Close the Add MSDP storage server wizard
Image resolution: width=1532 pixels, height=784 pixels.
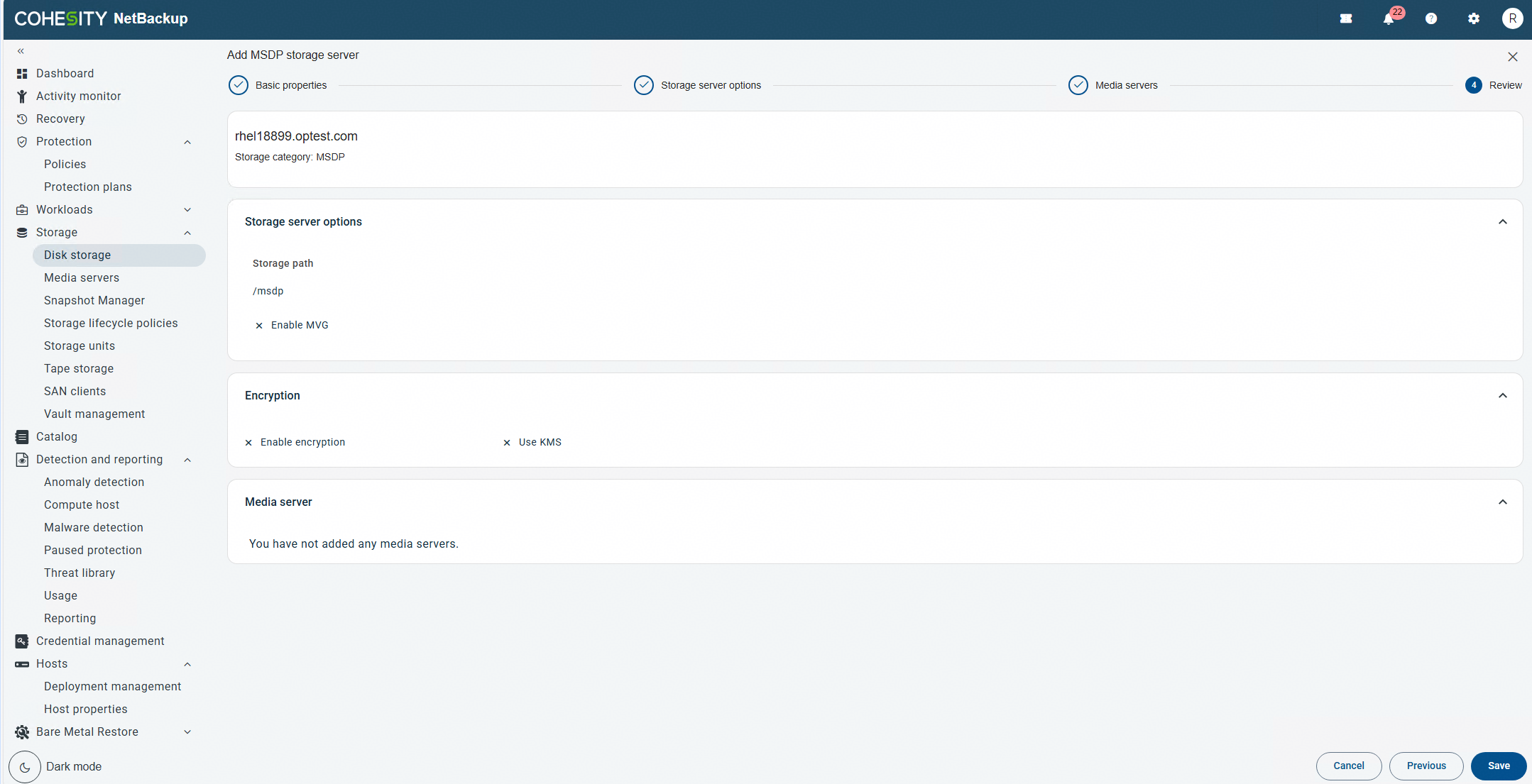[1513, 57]
